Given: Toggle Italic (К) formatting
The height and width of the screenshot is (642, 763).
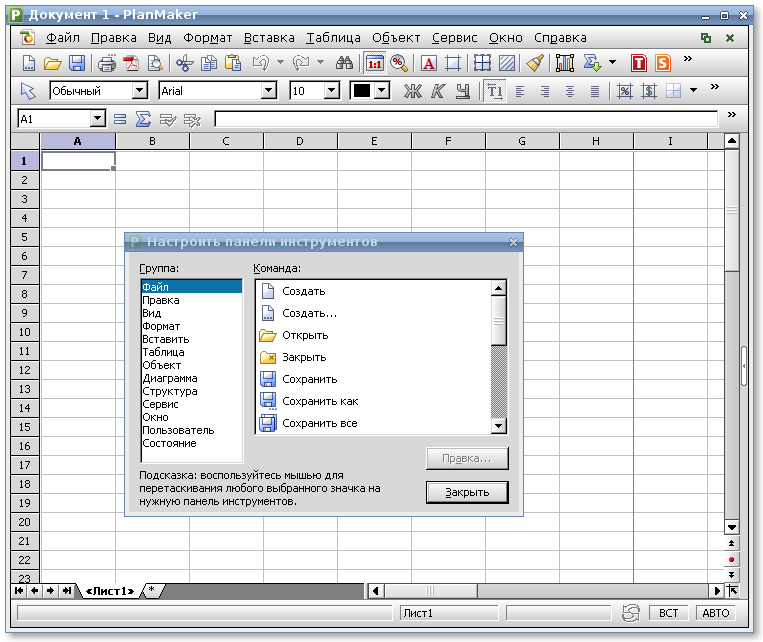Looking at the screenshot, I should click(437, 91).
